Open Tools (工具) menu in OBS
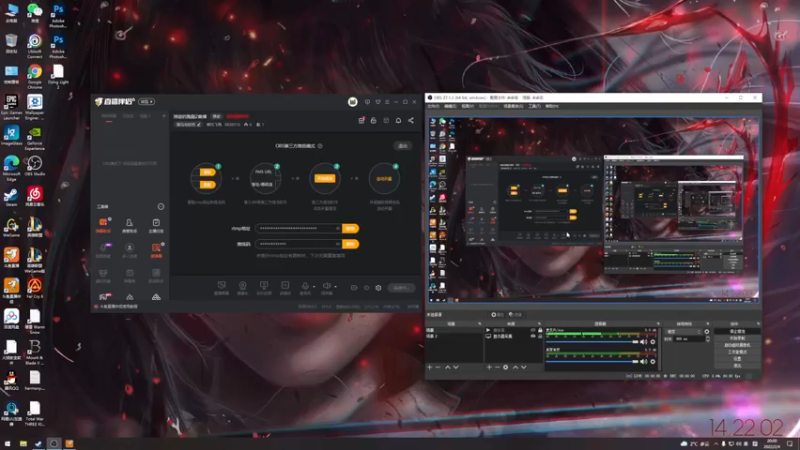 [x=534, y=106]
